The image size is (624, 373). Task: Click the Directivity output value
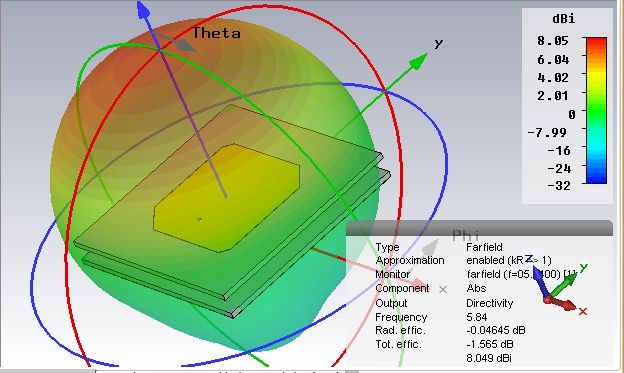489,303
